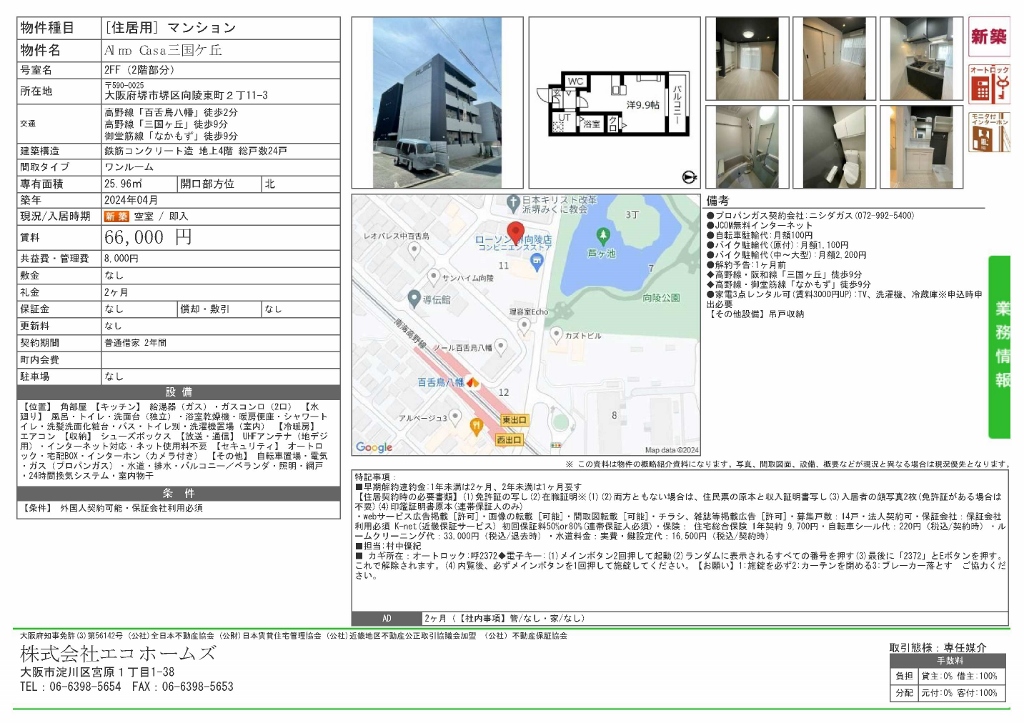Click the church pin for 日本キリスト改革派堺みくに教会
Image resolution: width=1024 pixels, height=723 pixels.
[x=515, y=202]
